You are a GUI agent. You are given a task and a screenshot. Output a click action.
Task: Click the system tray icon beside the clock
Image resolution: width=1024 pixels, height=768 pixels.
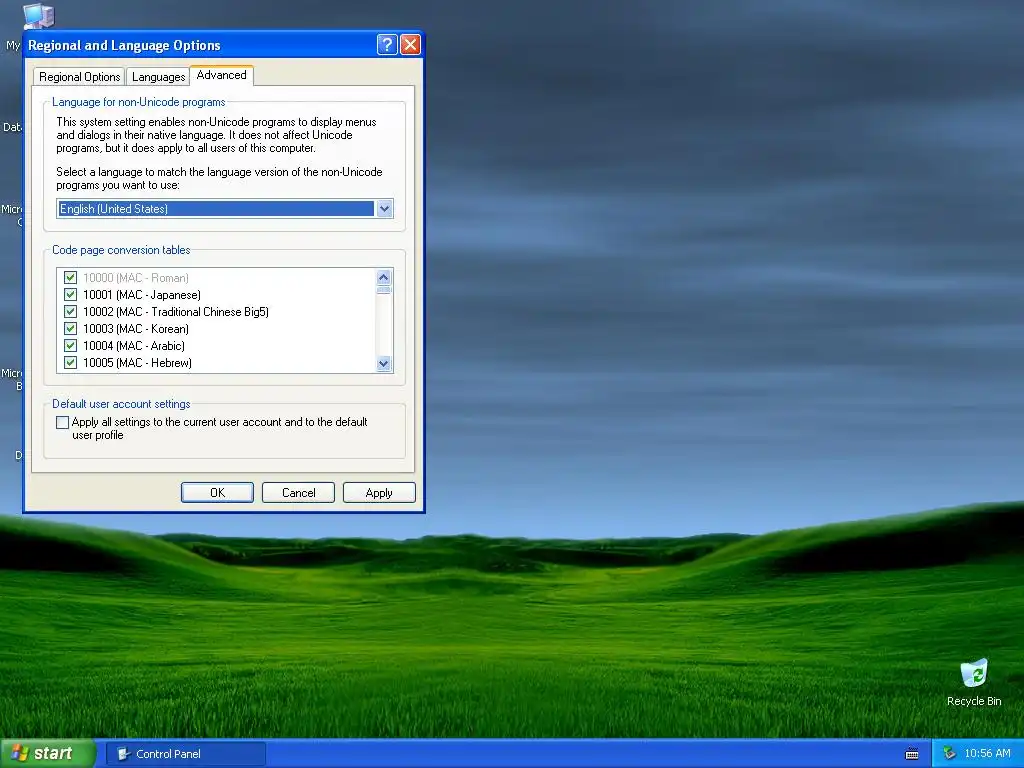(950, 754)
